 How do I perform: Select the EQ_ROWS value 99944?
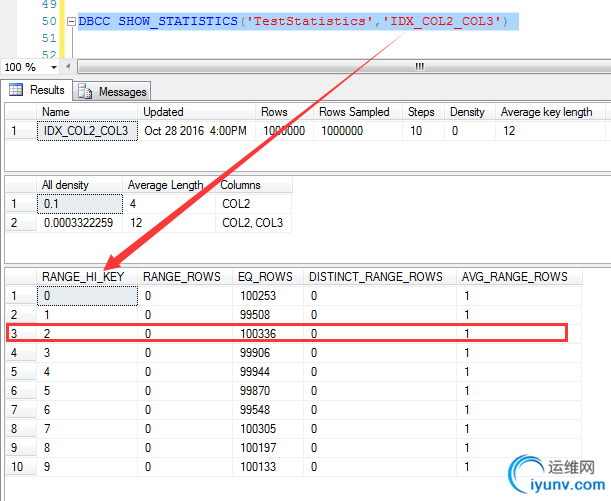(x=268, y=372)
